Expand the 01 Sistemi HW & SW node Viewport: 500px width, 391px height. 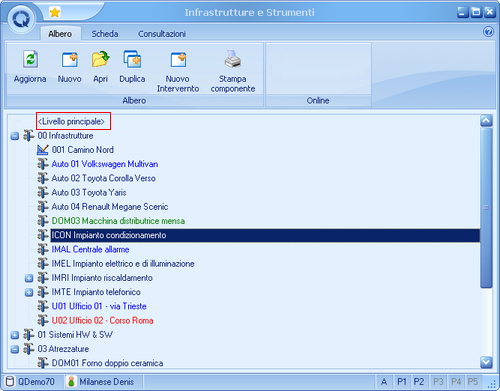[x=15, y=335]
